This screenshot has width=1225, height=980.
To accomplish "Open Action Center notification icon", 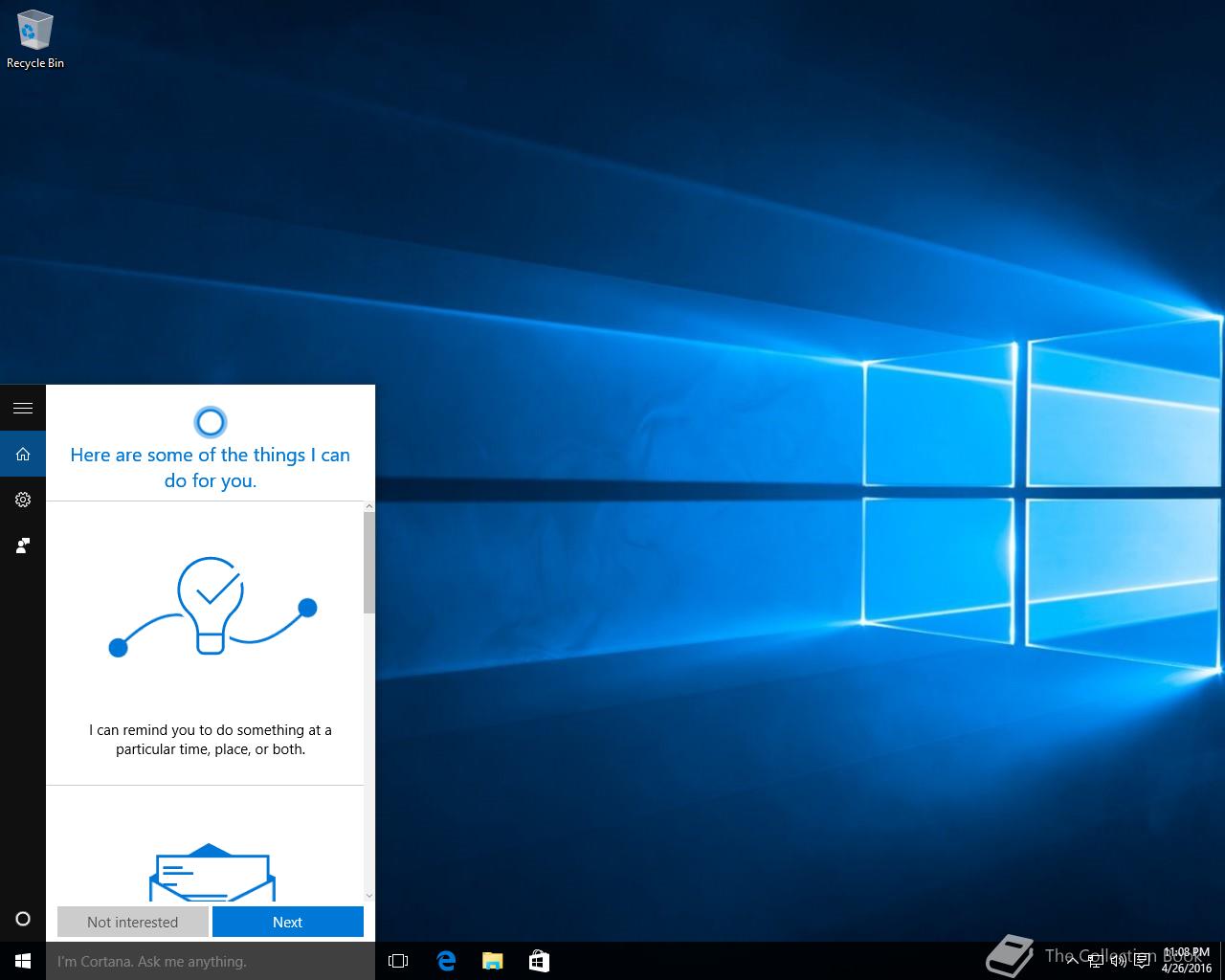I will [1142, 961].
